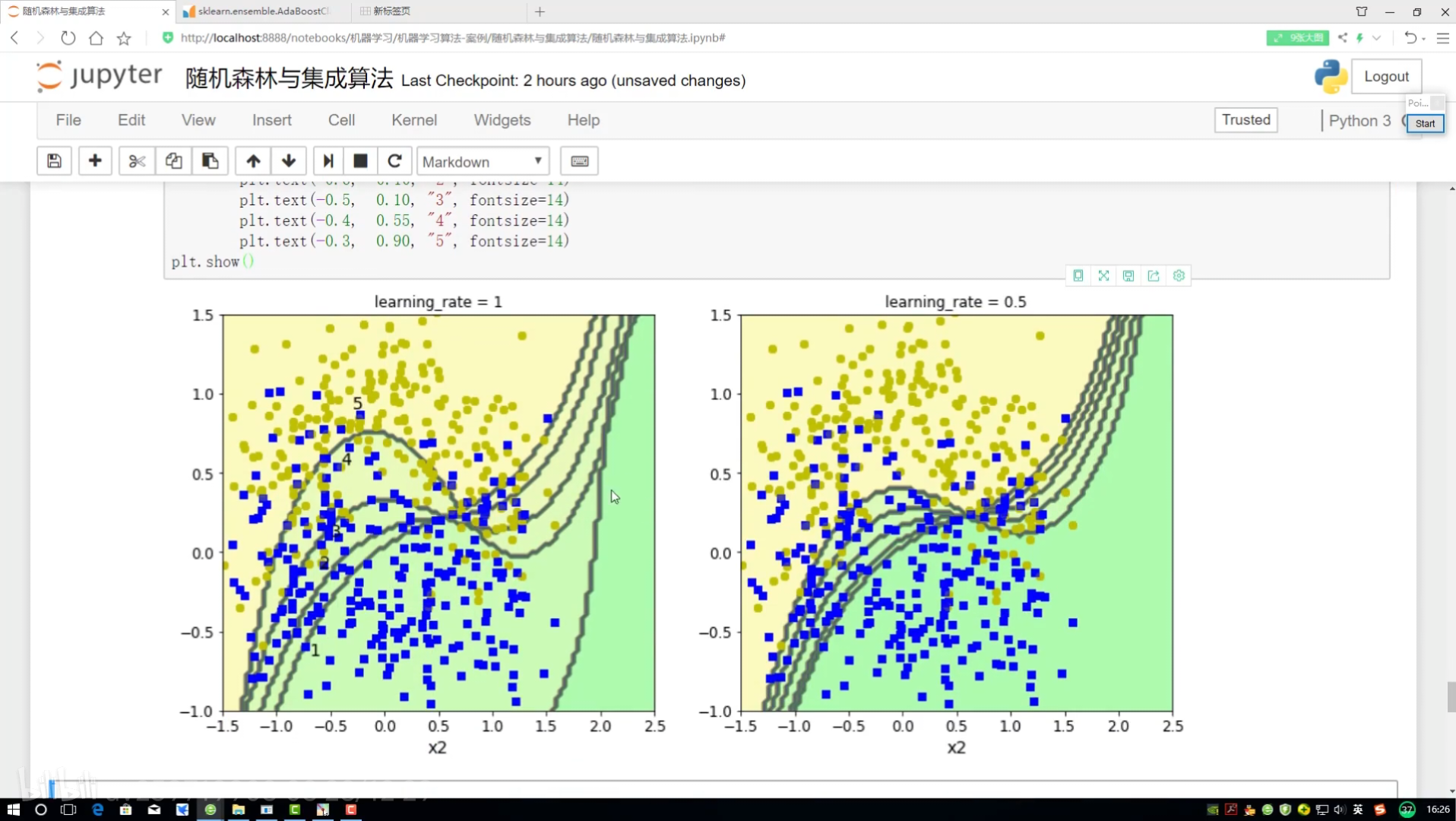Image resolution: width=1456 pixels, height=821 pixels.
Task: Cut the selected cells with the scissors icon
Action: click(137, 161)
